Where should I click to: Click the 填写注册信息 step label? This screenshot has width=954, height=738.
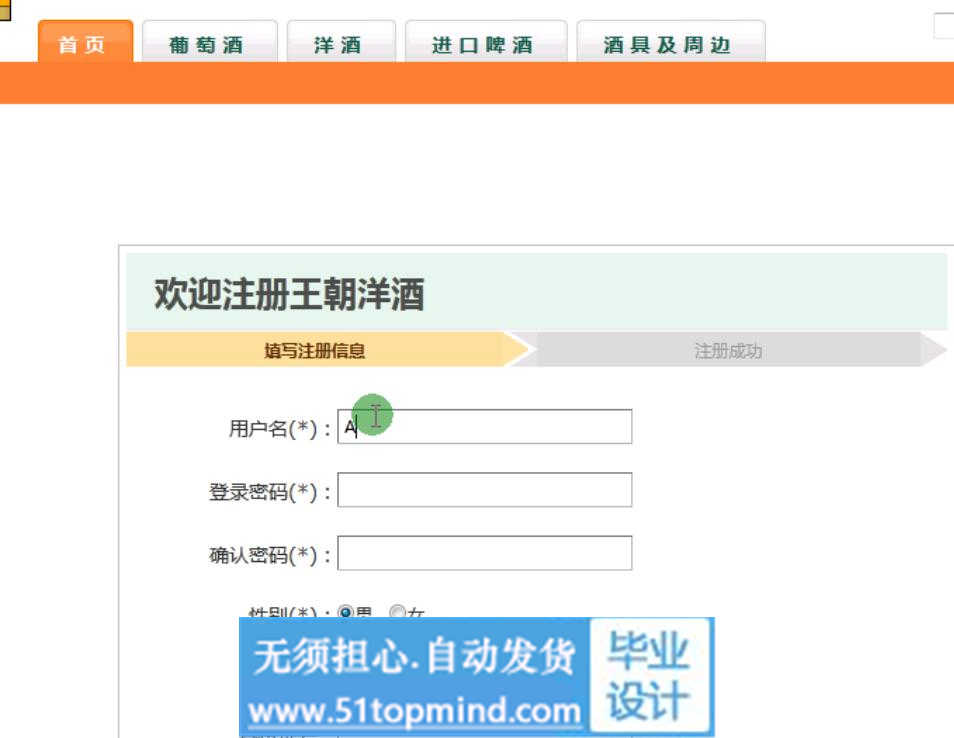point(315,350)
